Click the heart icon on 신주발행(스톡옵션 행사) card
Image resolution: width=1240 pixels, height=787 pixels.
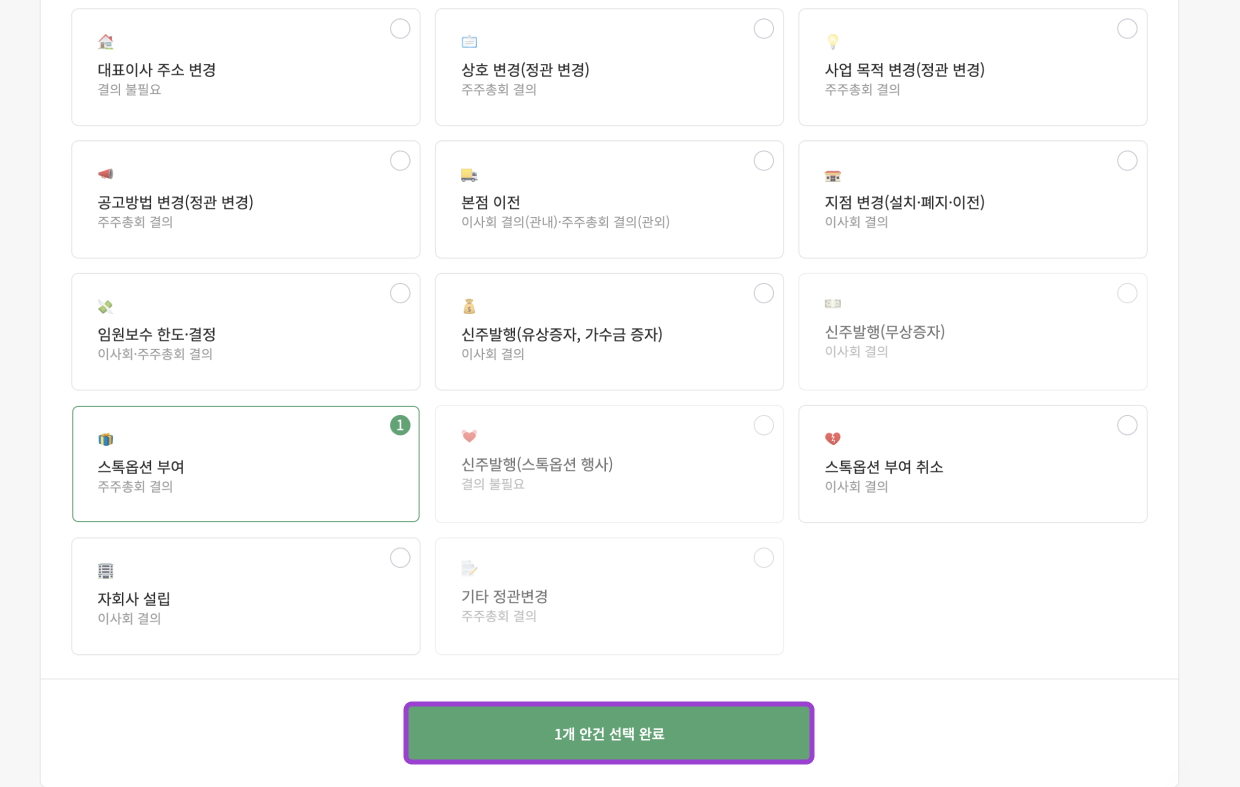pyautogui.click(x=469, y=438)
